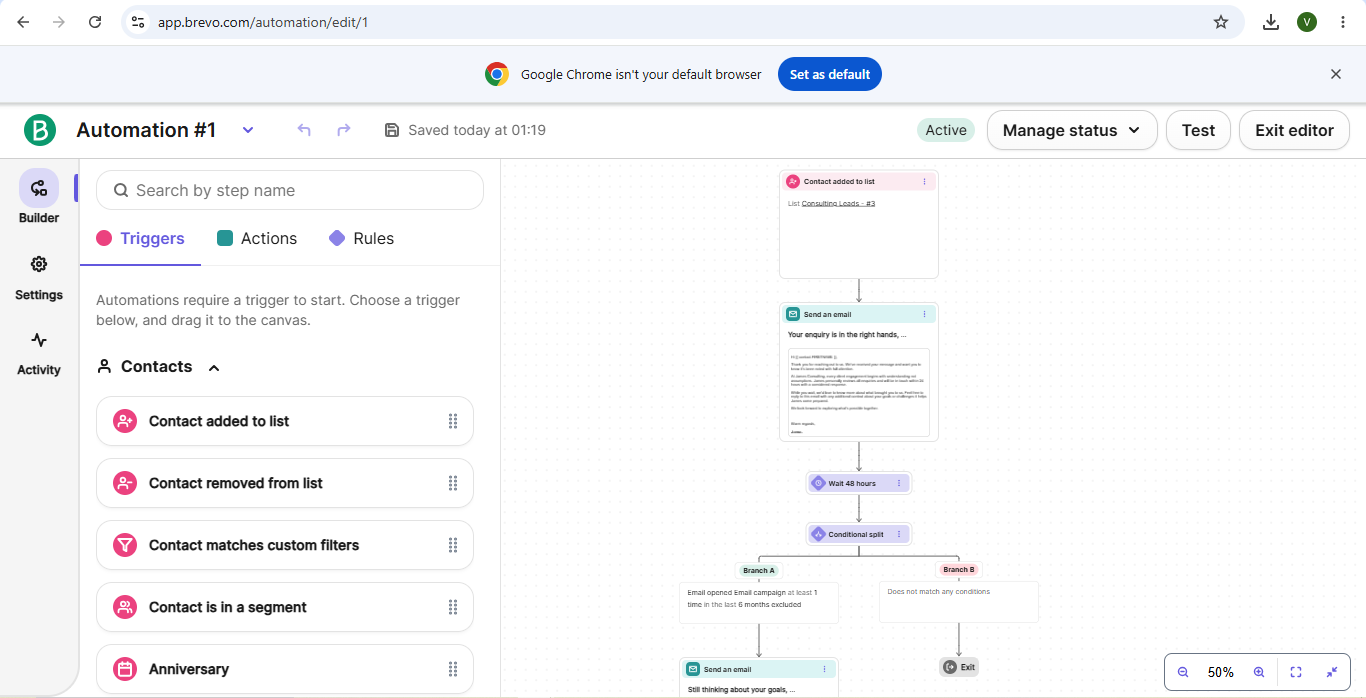
Task: Click the Contact added to list icon
Action: [125, 421]
